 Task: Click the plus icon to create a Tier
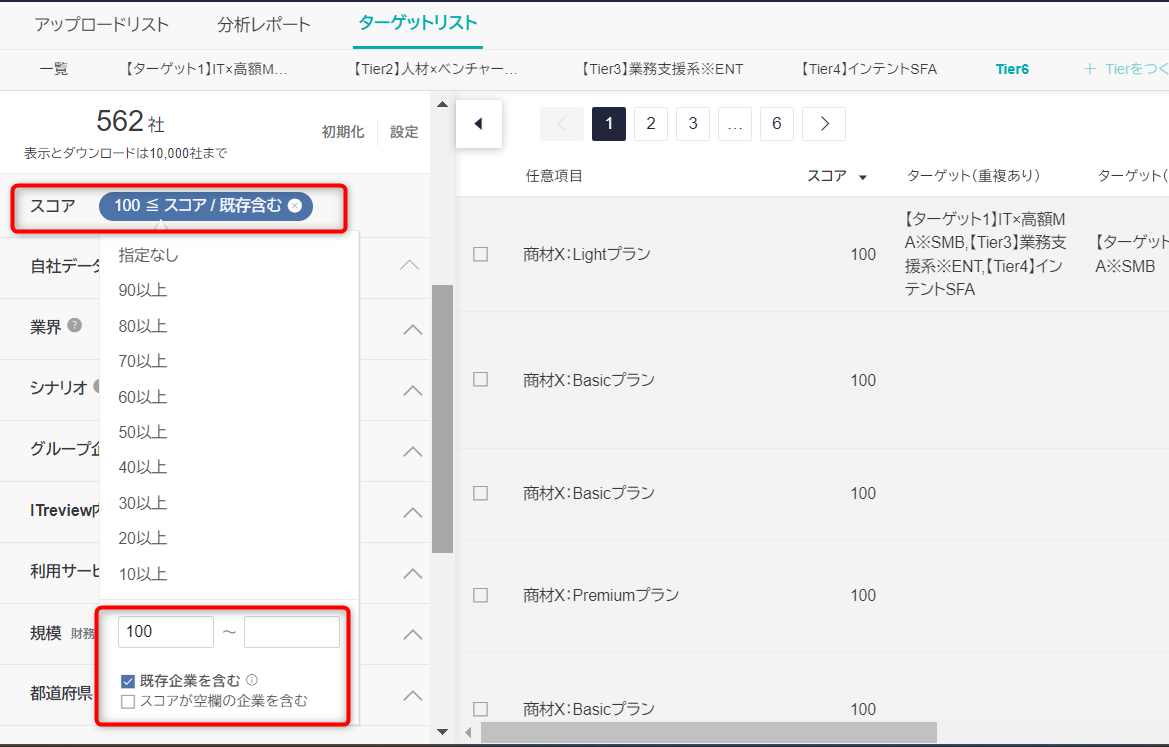point(1090,69)
